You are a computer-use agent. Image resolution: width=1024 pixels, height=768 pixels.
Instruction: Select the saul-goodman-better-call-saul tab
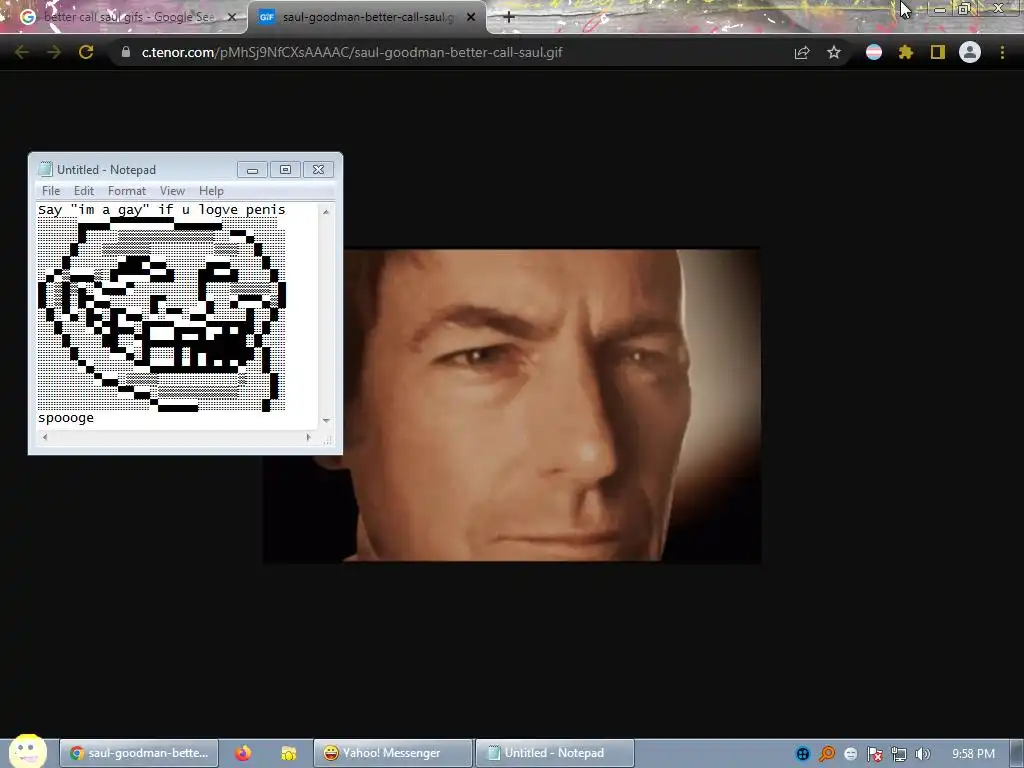click(x=367, y=17)
